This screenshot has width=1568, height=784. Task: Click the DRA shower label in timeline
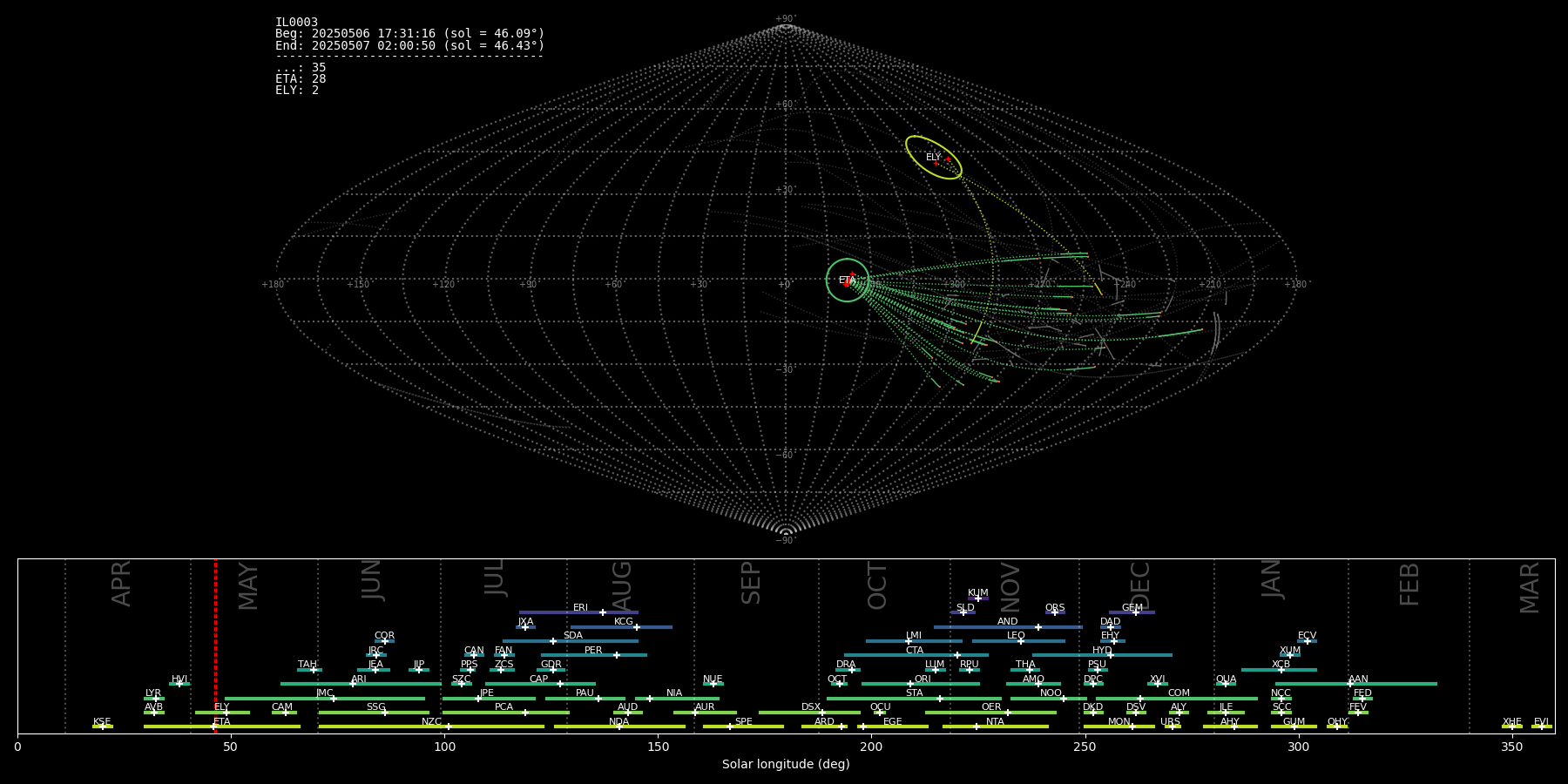point(846,665)
